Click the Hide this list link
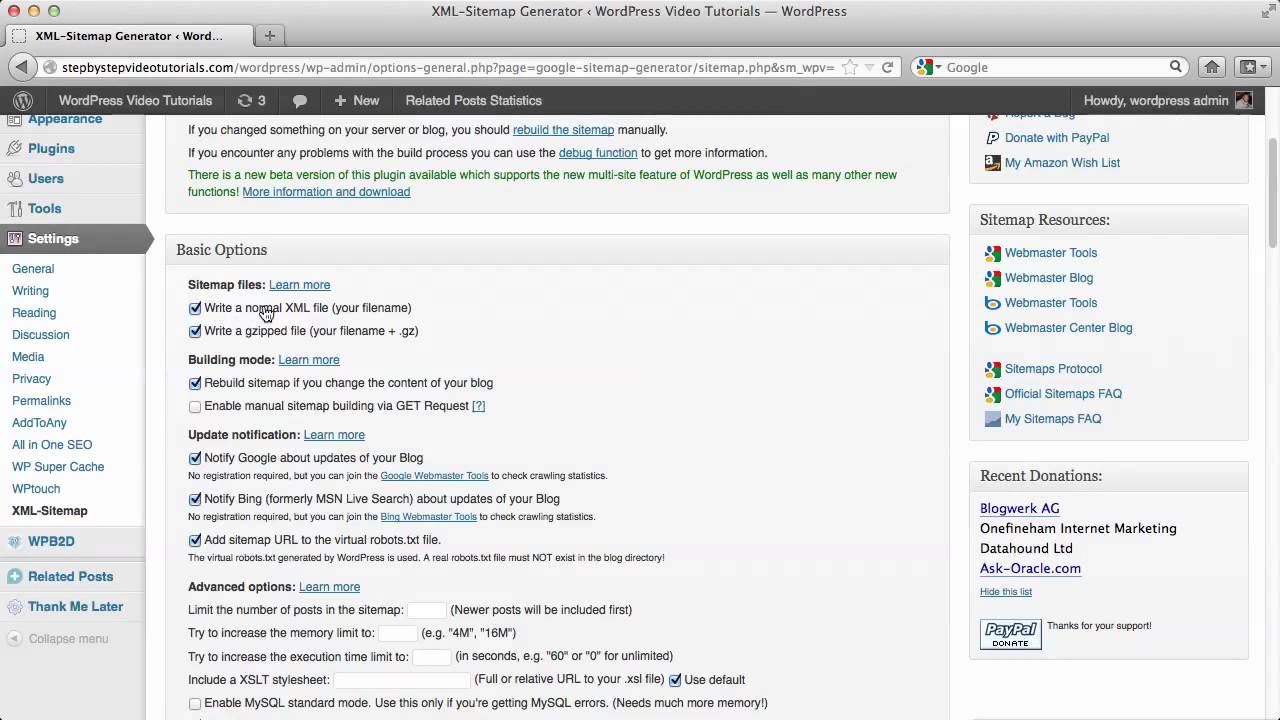1280x720 pixels. [1006, 592]
